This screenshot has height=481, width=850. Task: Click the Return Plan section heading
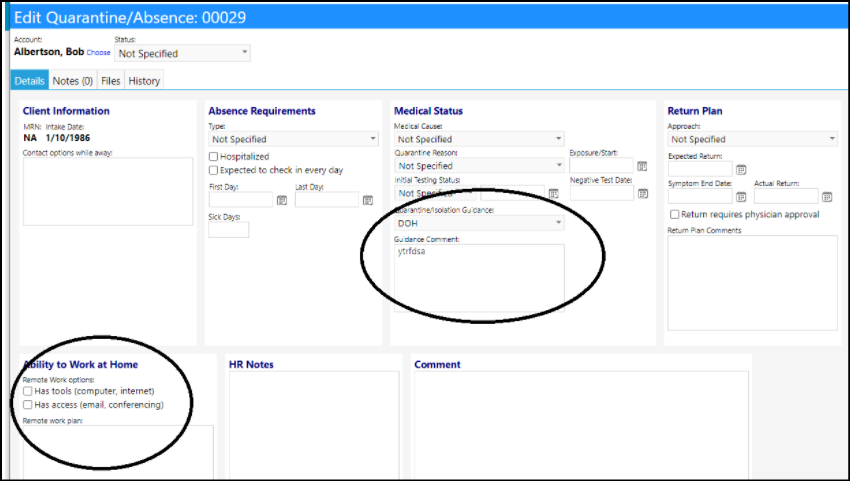click(x=695, y=111)
